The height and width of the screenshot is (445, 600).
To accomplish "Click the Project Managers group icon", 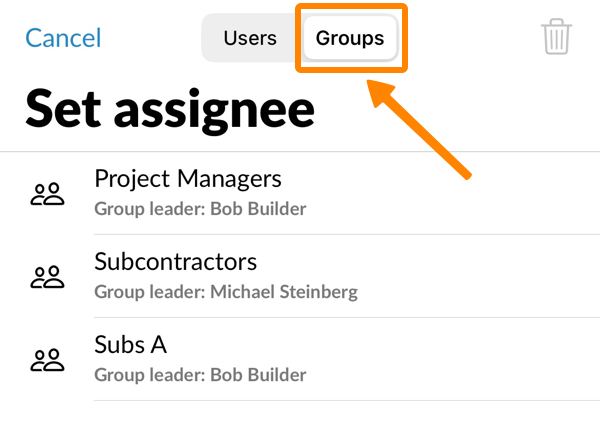I will pyautogui.click(x=47, y=194).
